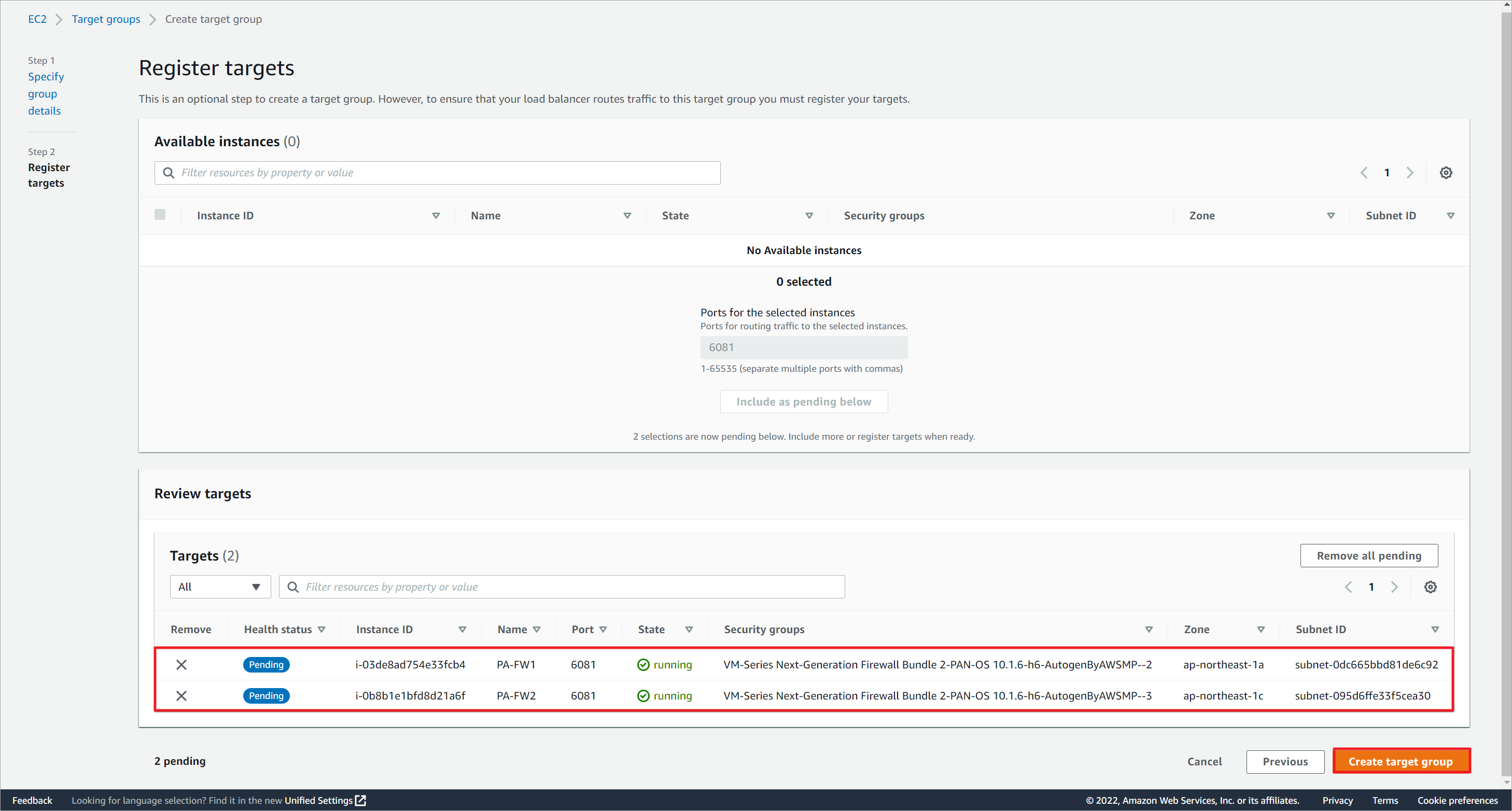The width and height of the screenshot is (1512, 811).
Task: Click running status icon for PA-FW2
Action: (643, 695)
